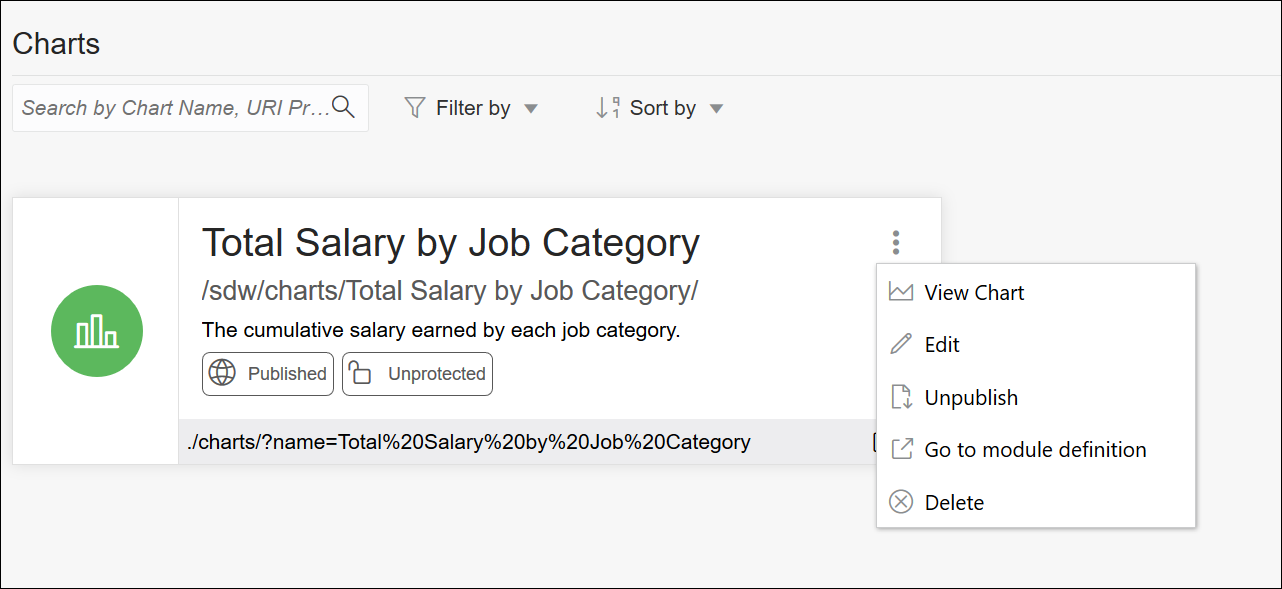Viewport: 1282px width, 589px height.
Task: Select Unpublish from the context menu
Action: coord(970,398)
